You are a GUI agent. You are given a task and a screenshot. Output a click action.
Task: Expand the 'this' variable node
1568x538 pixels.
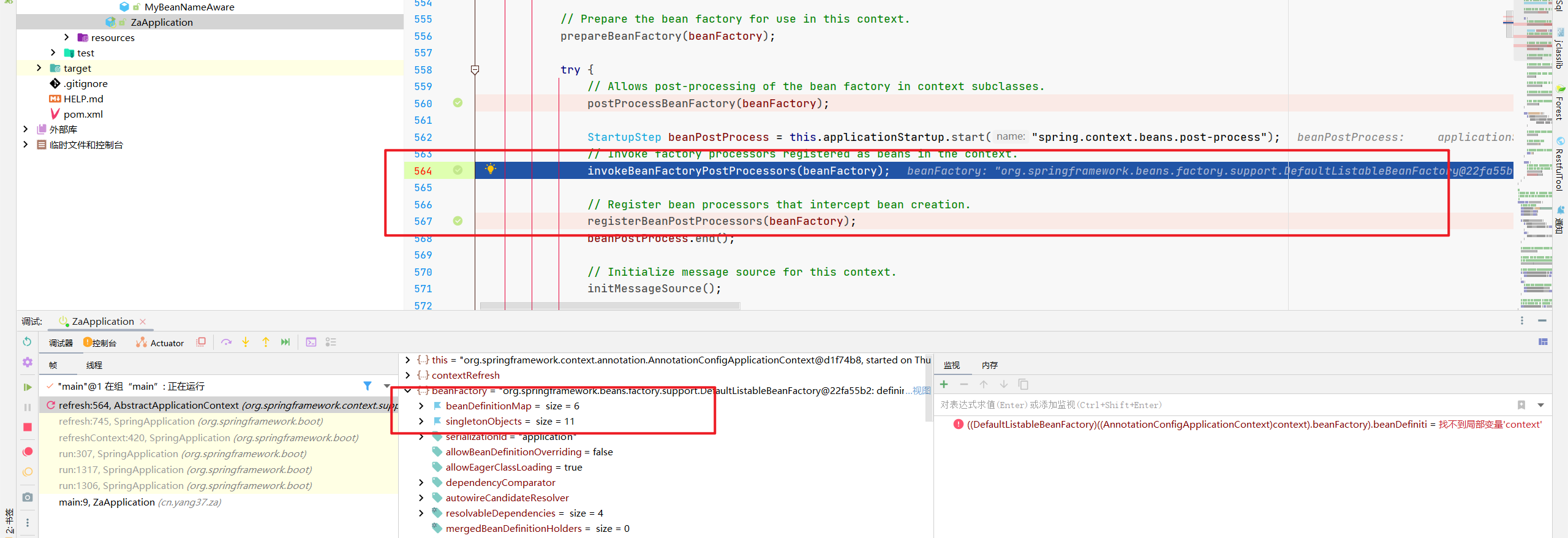click(x=407, y=360)
